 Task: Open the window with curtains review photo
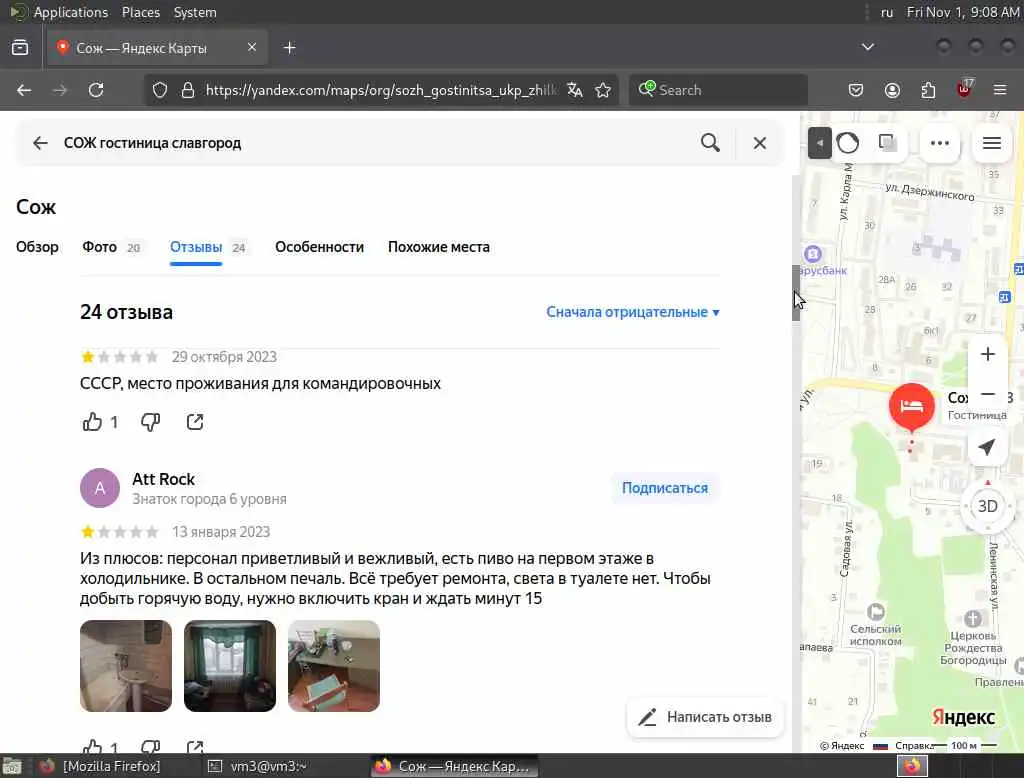click(230, 666)
